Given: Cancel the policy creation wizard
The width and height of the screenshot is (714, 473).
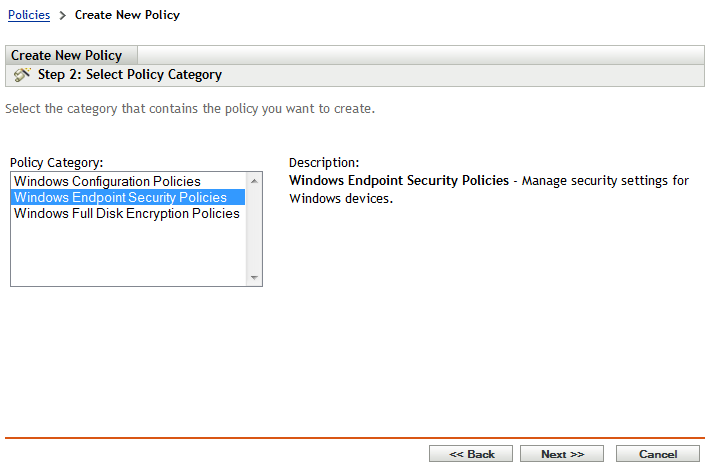Looking at the screenshot, I should tap(657, 454).
